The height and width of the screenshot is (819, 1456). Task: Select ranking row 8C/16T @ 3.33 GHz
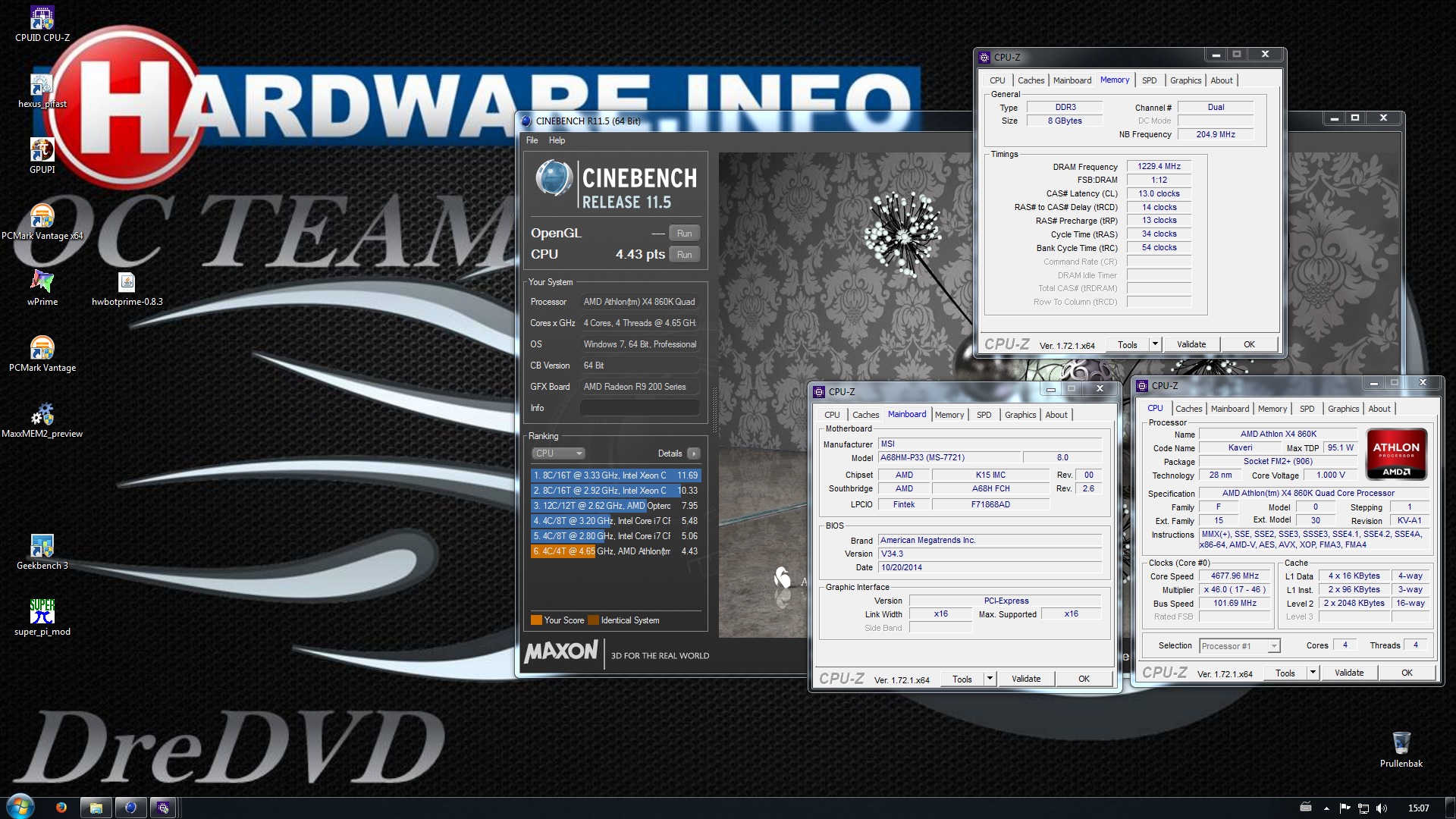point(616,475)
